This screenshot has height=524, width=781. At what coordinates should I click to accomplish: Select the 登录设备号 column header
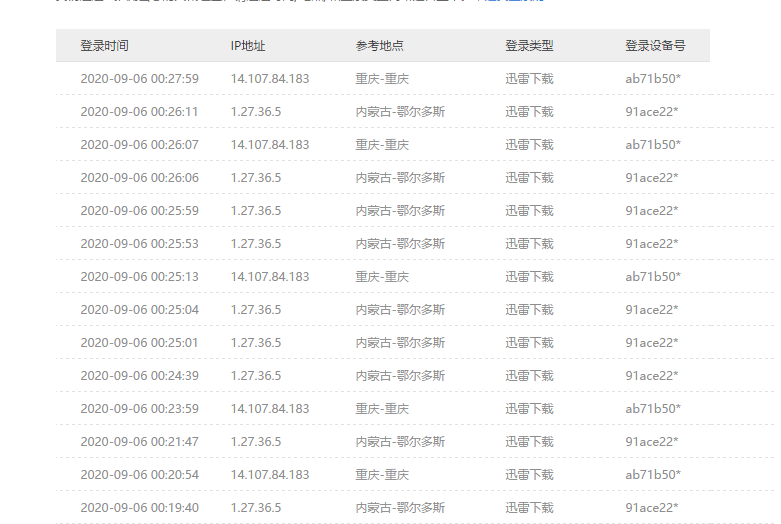[x=655, y=46]
